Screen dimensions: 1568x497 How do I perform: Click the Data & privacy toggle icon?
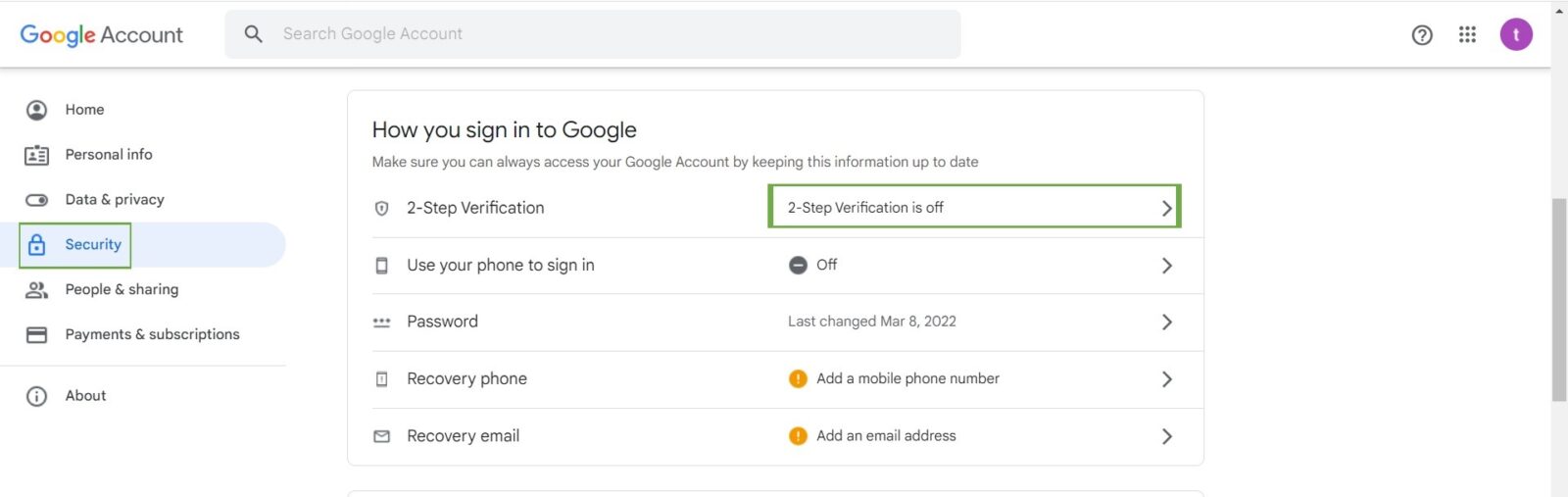(36, 200)
